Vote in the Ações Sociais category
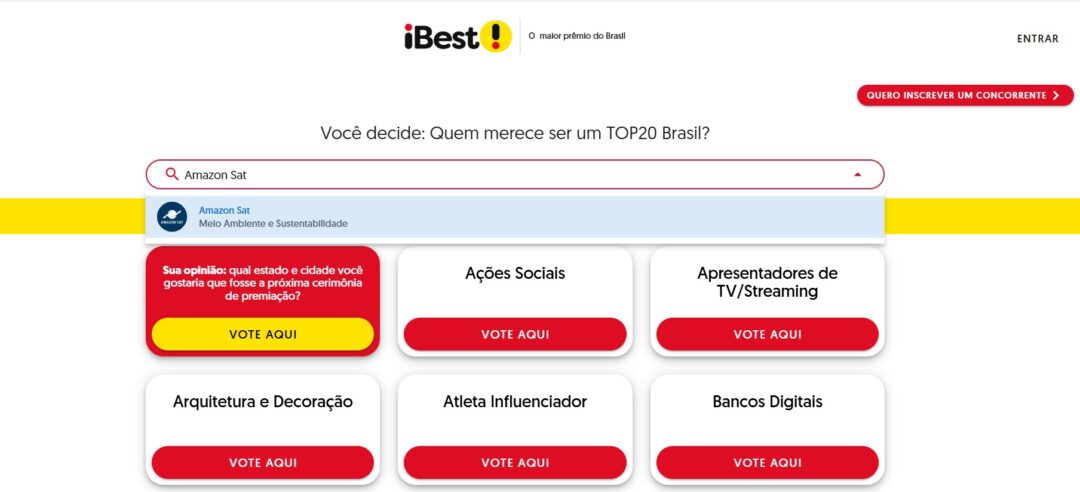Viewport: 1080px width, 492px height. tap(515, 334)
